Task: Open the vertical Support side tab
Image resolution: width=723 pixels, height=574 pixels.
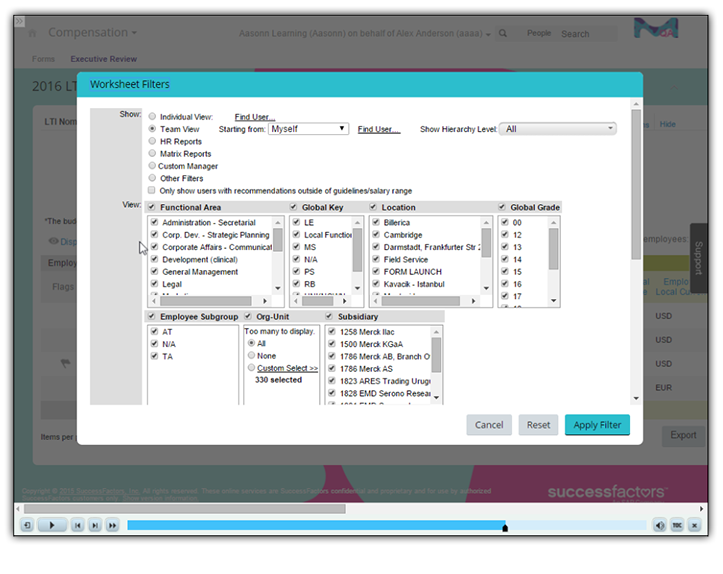Action: pyautogui.click(x=698, y=257)
